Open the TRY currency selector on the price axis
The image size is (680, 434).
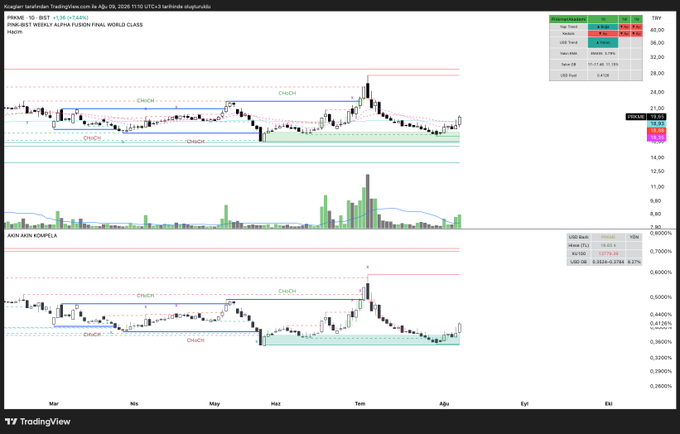(x=656, y=18)
